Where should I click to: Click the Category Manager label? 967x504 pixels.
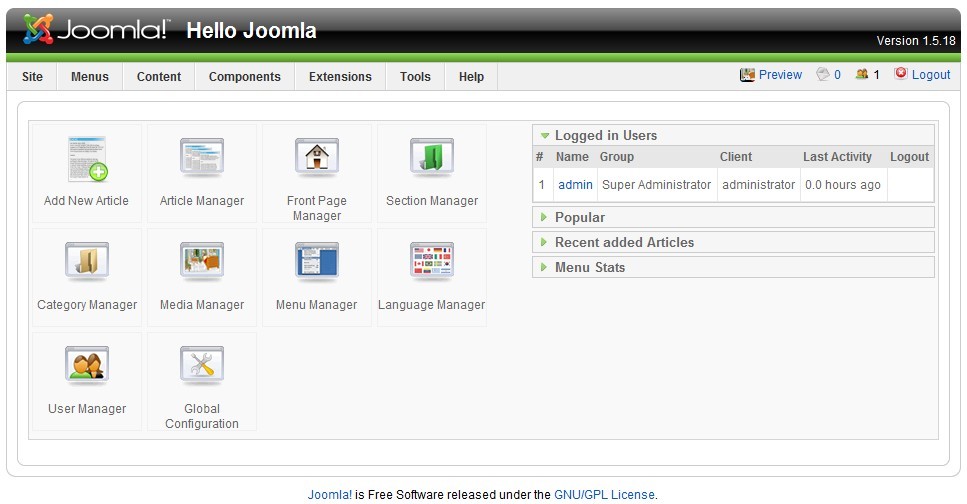coord(87,305)
